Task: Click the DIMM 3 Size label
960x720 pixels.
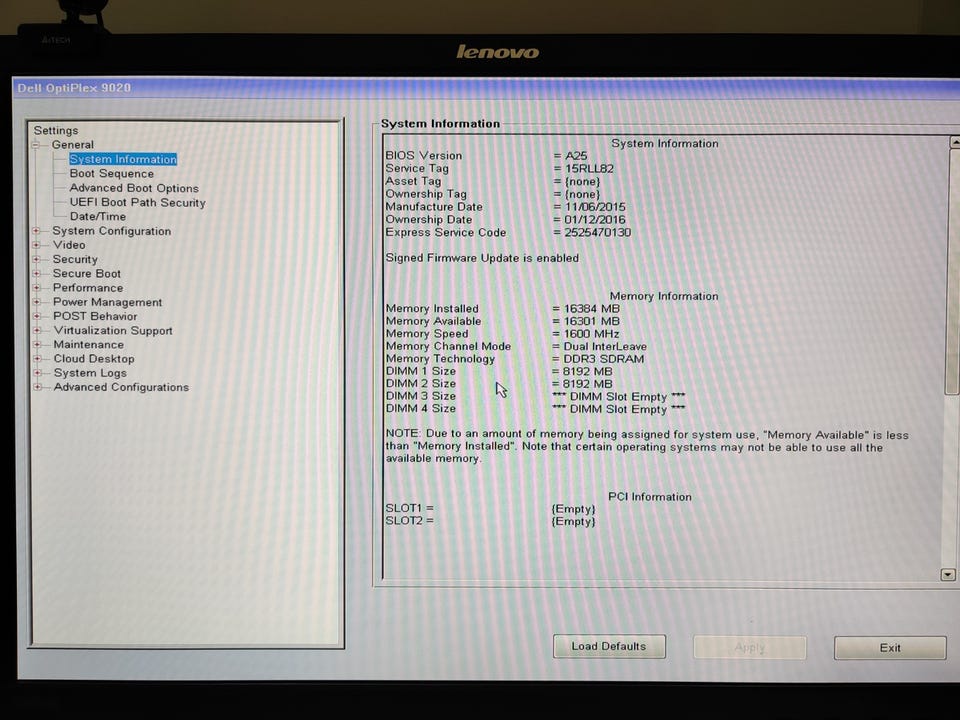Action: [x=421, y=396]
